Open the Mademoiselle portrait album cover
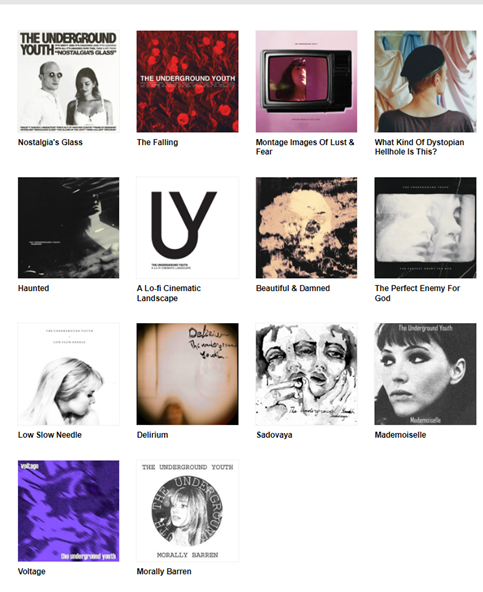This screenshot has width=483, height=592. point(425,374)
